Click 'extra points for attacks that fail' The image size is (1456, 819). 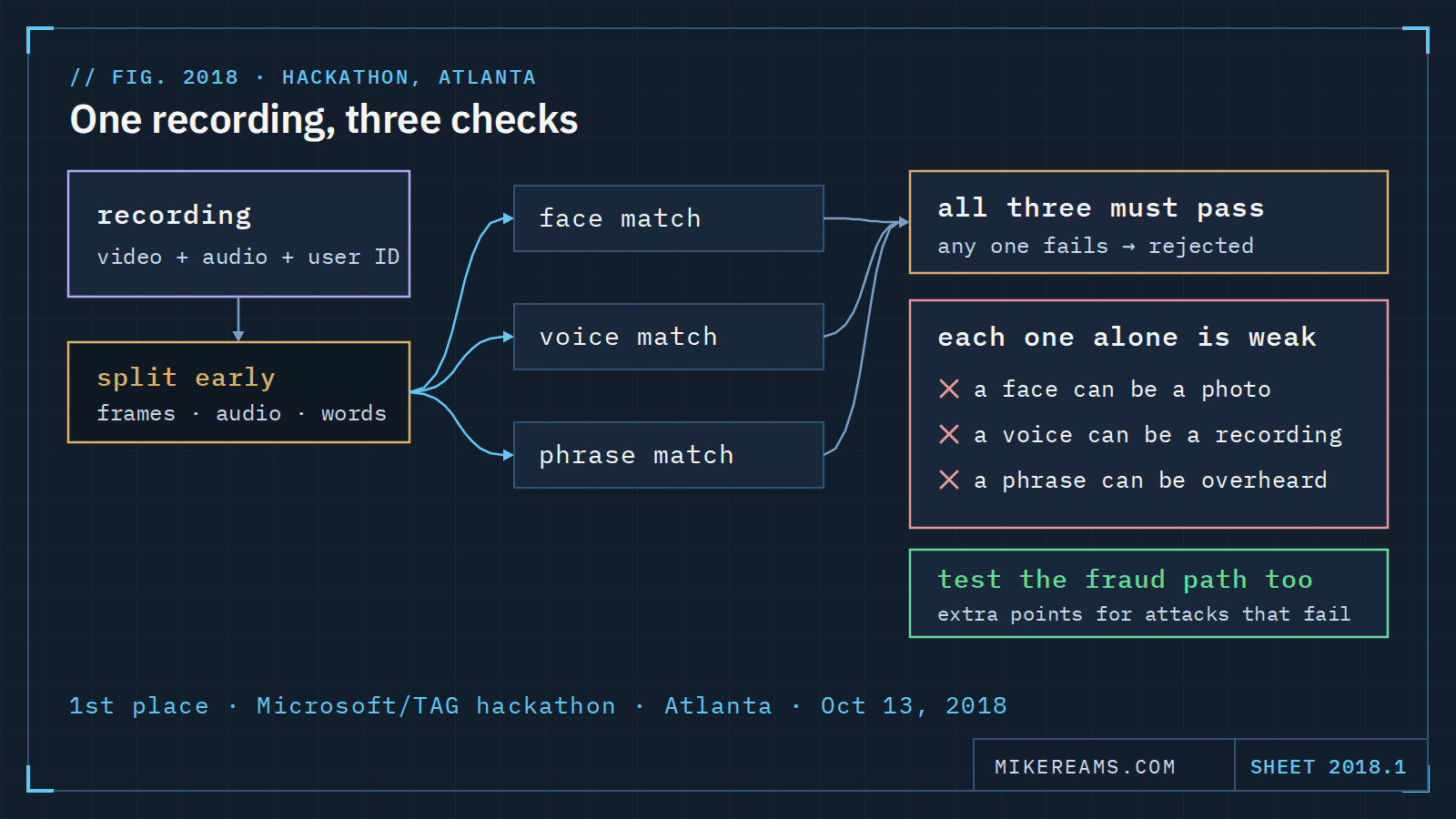pyautogui.click(x=1144, y=614)
